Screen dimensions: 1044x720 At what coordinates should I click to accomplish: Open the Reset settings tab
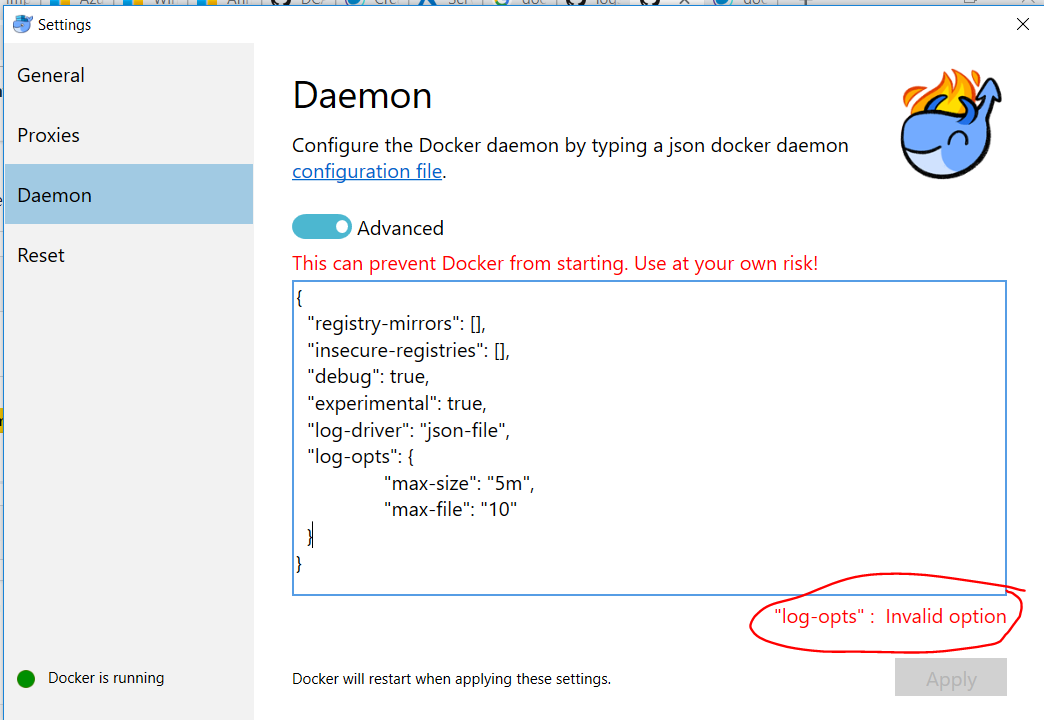click(x=129, y=255)
